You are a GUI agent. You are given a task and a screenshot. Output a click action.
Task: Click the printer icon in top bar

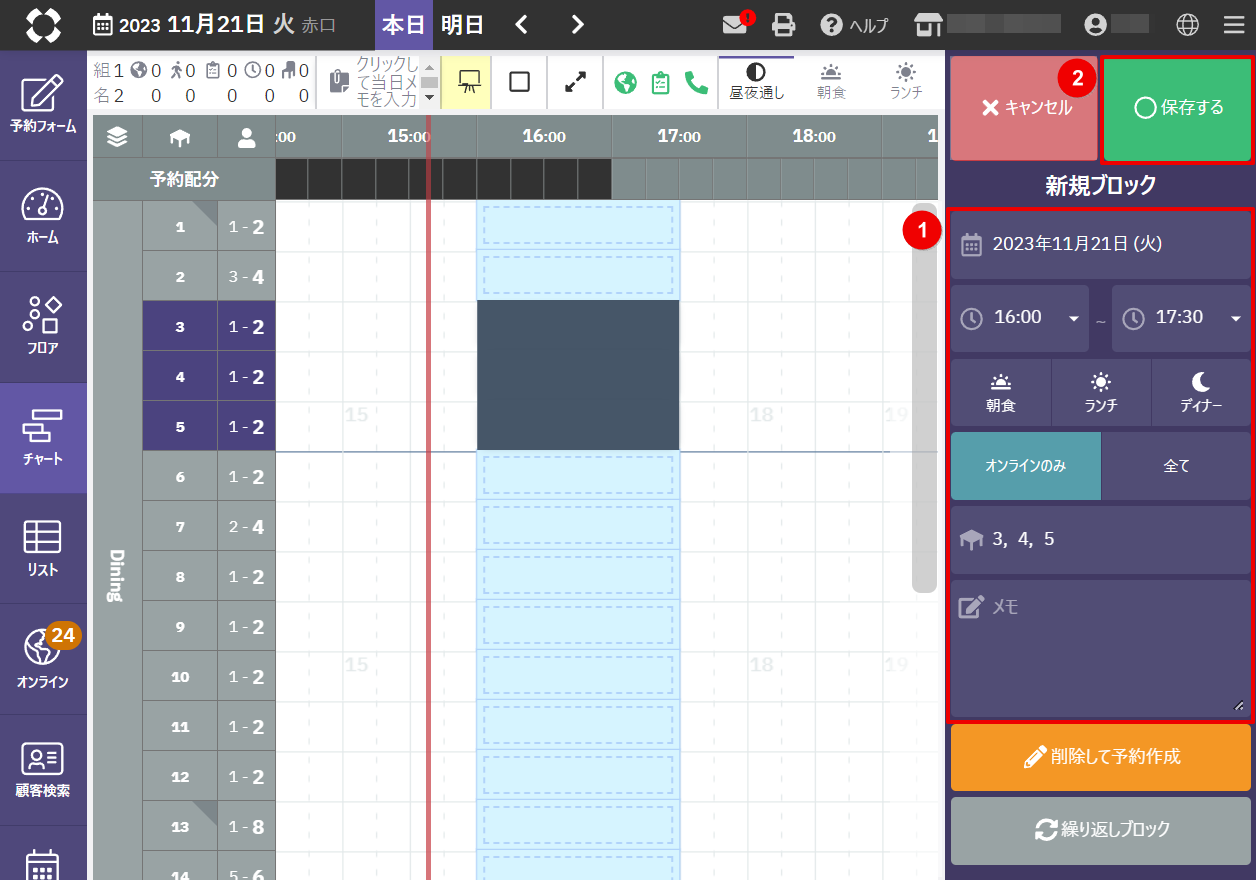[x=784, y=25]
